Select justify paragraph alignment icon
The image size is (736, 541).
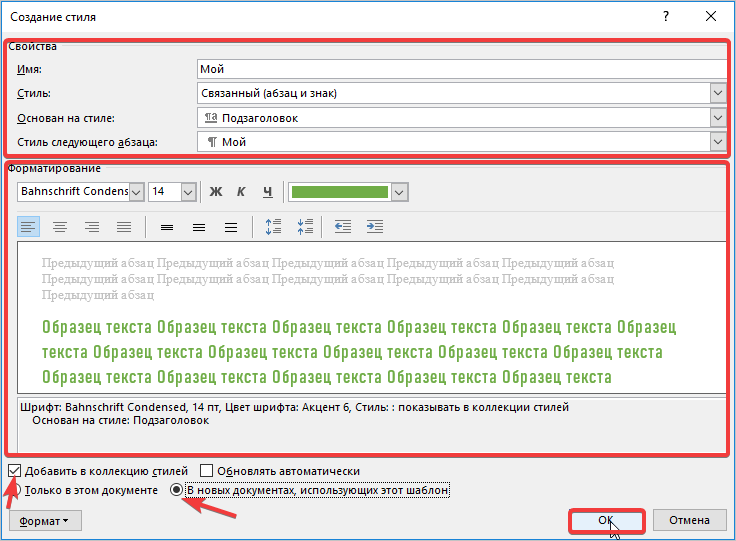(x=124, y=227)
